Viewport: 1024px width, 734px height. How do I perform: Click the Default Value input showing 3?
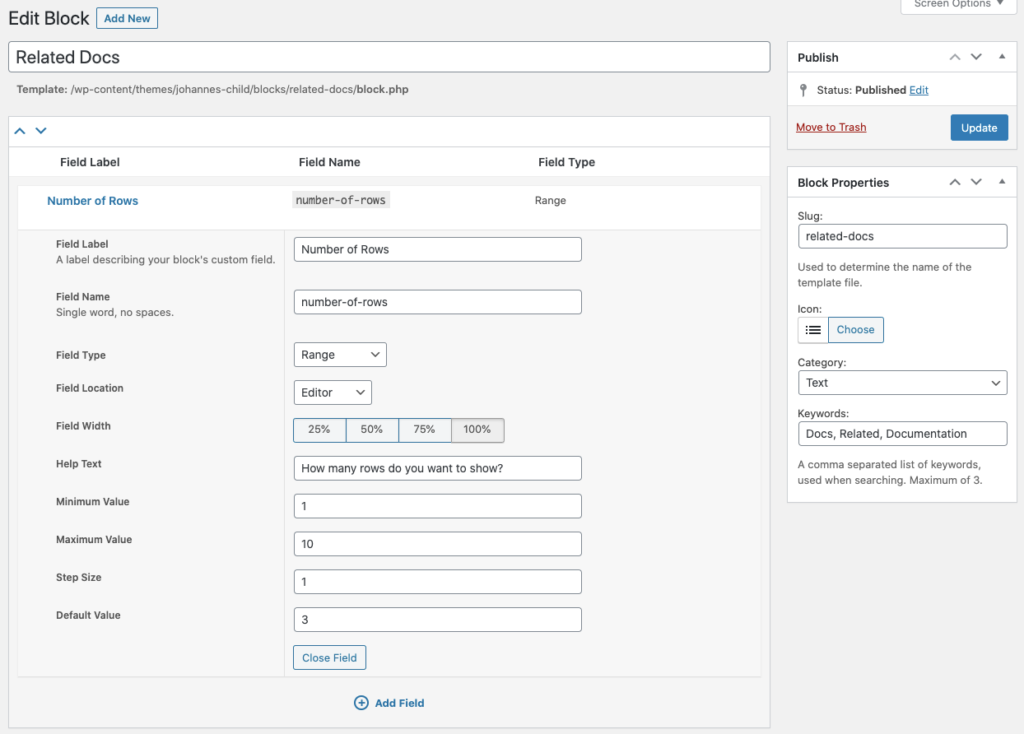(438, 620)
